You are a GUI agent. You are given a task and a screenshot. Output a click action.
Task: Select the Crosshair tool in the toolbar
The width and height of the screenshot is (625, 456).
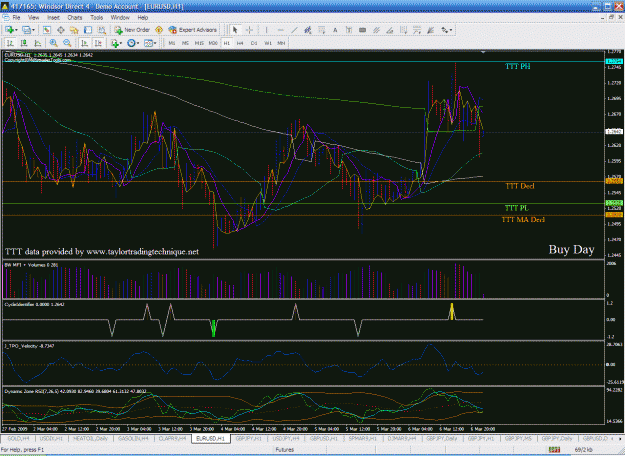[x=249, y=30]
